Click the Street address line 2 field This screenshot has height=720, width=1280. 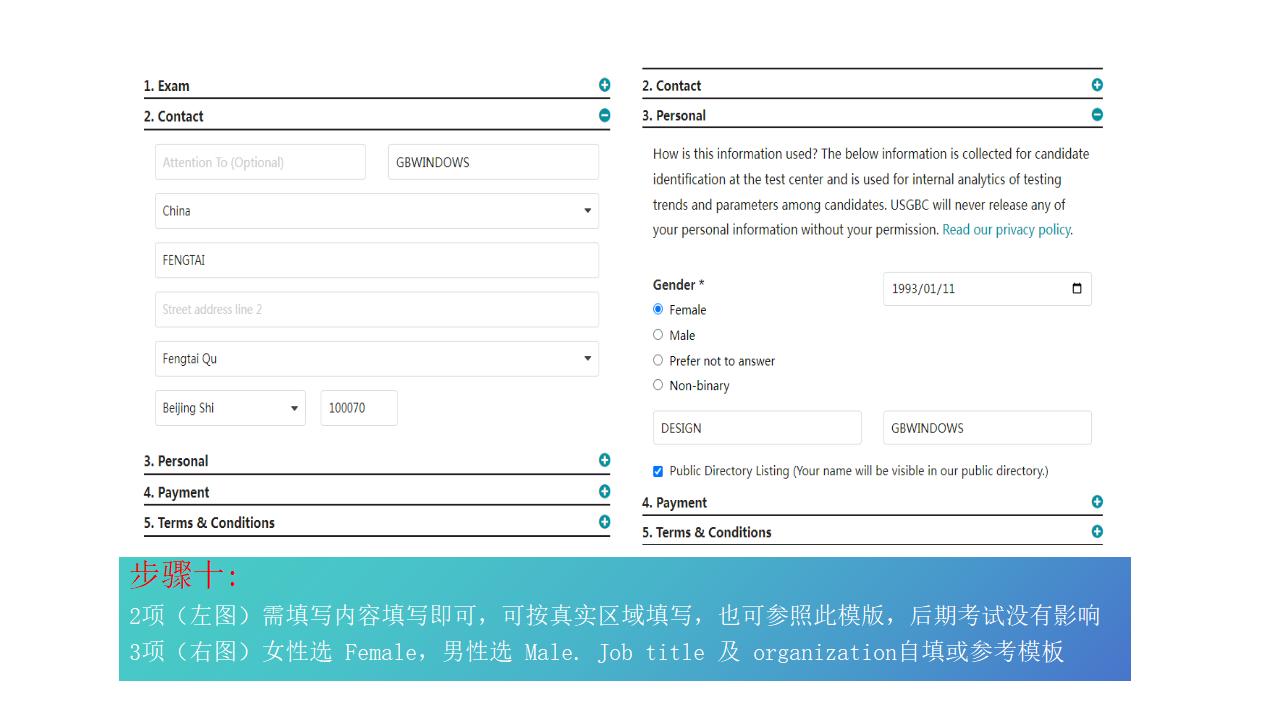[x=377, y=309]
